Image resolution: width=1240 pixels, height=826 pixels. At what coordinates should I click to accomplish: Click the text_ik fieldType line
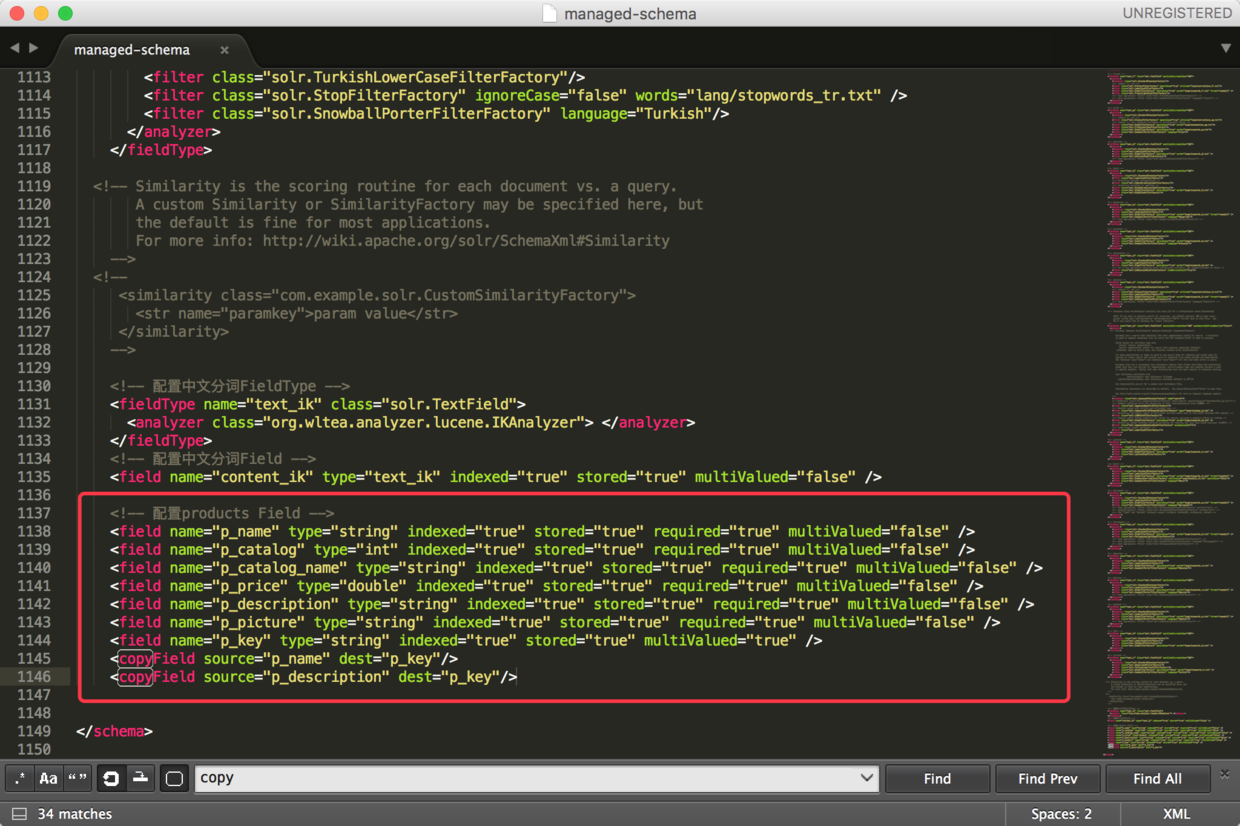[318, 404]
